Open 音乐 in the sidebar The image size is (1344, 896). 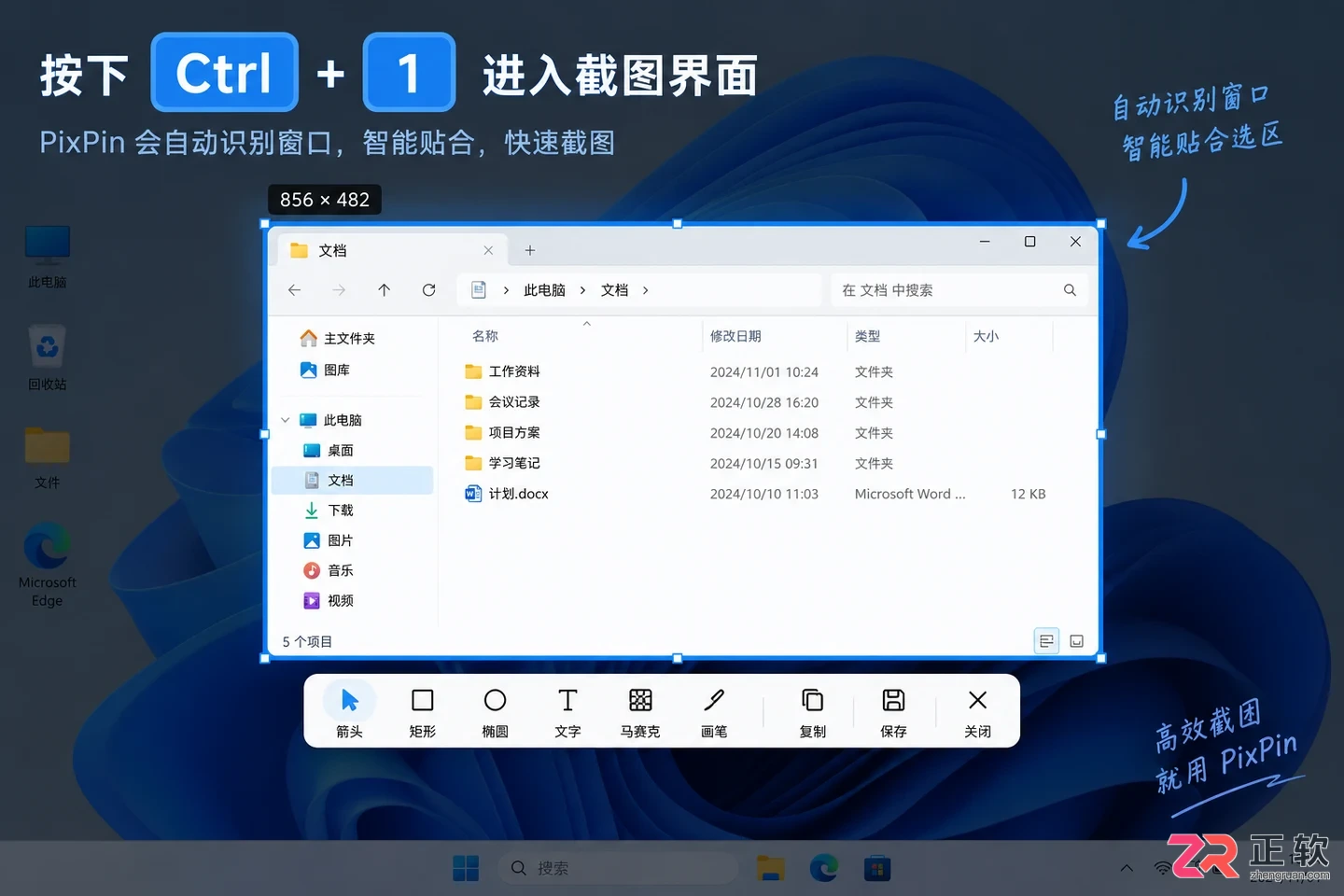329,570
